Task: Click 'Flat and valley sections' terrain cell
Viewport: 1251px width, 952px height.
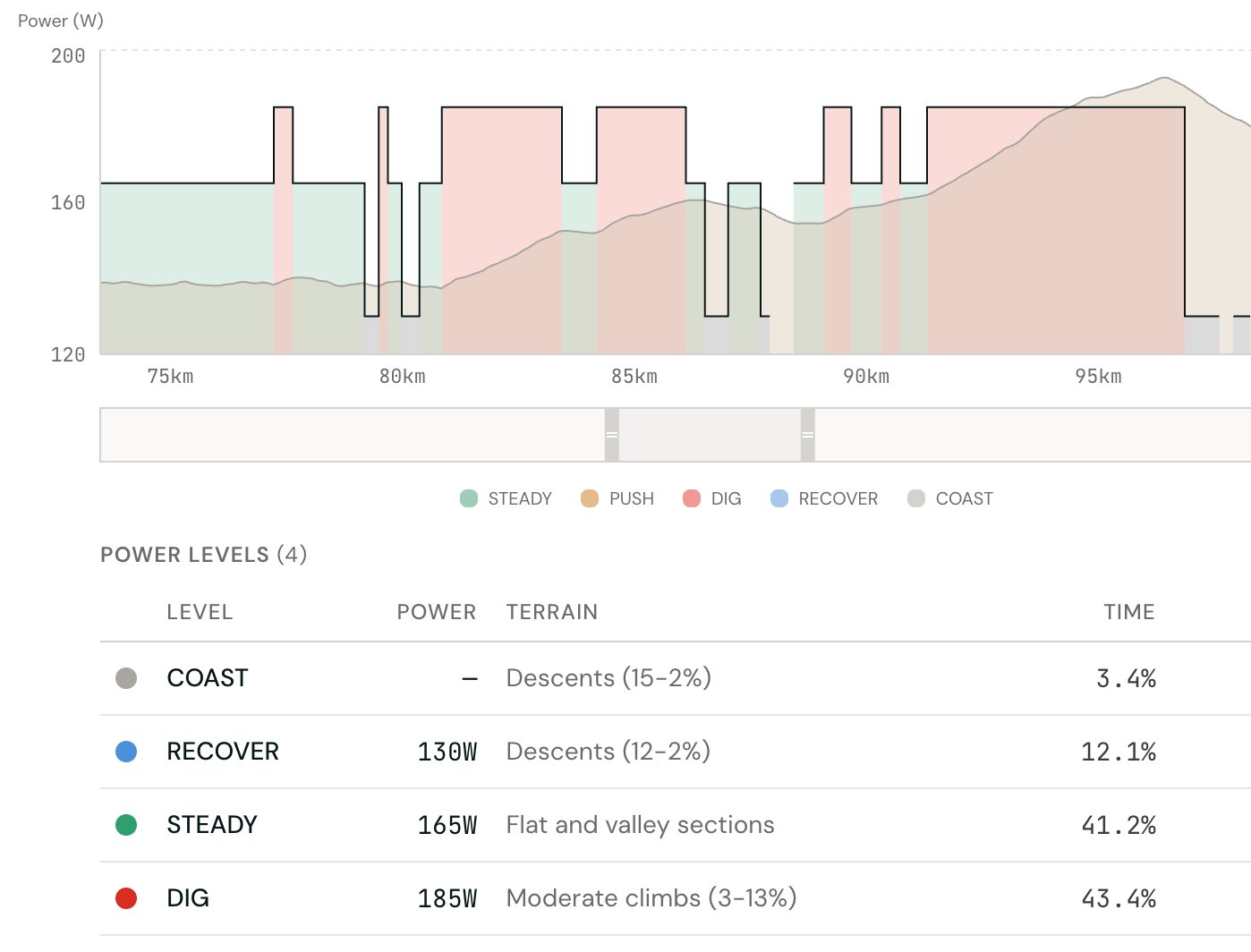Action: (640, 825)
